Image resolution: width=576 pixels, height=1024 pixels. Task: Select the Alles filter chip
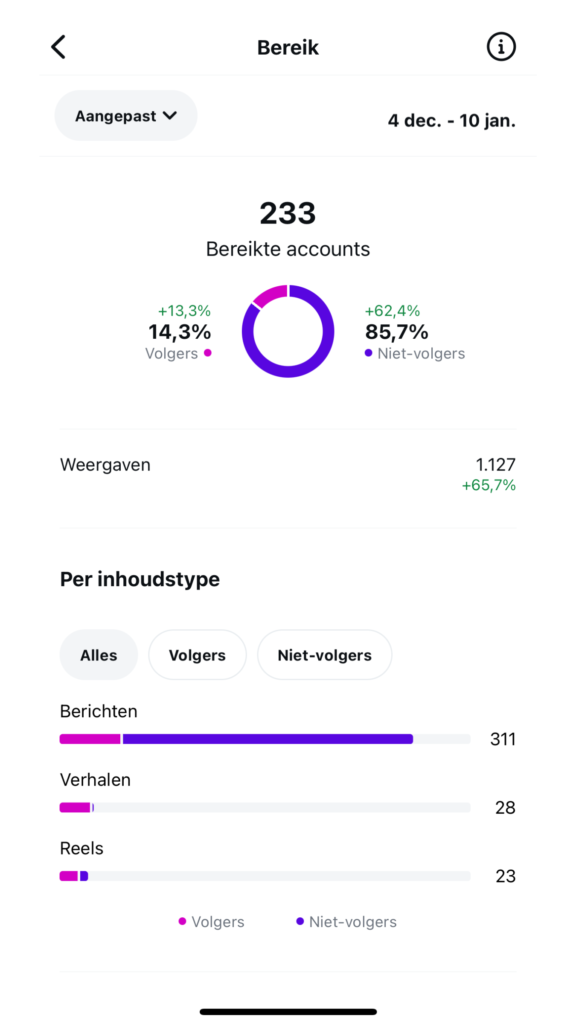coord(99,655)
